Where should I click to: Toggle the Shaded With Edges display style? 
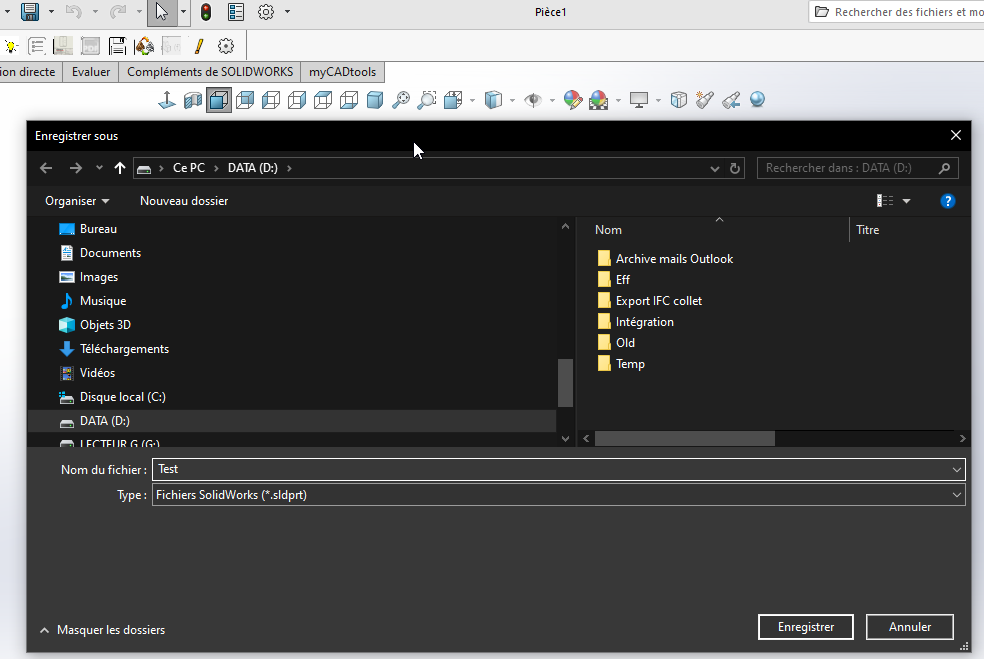pos(219,100)
